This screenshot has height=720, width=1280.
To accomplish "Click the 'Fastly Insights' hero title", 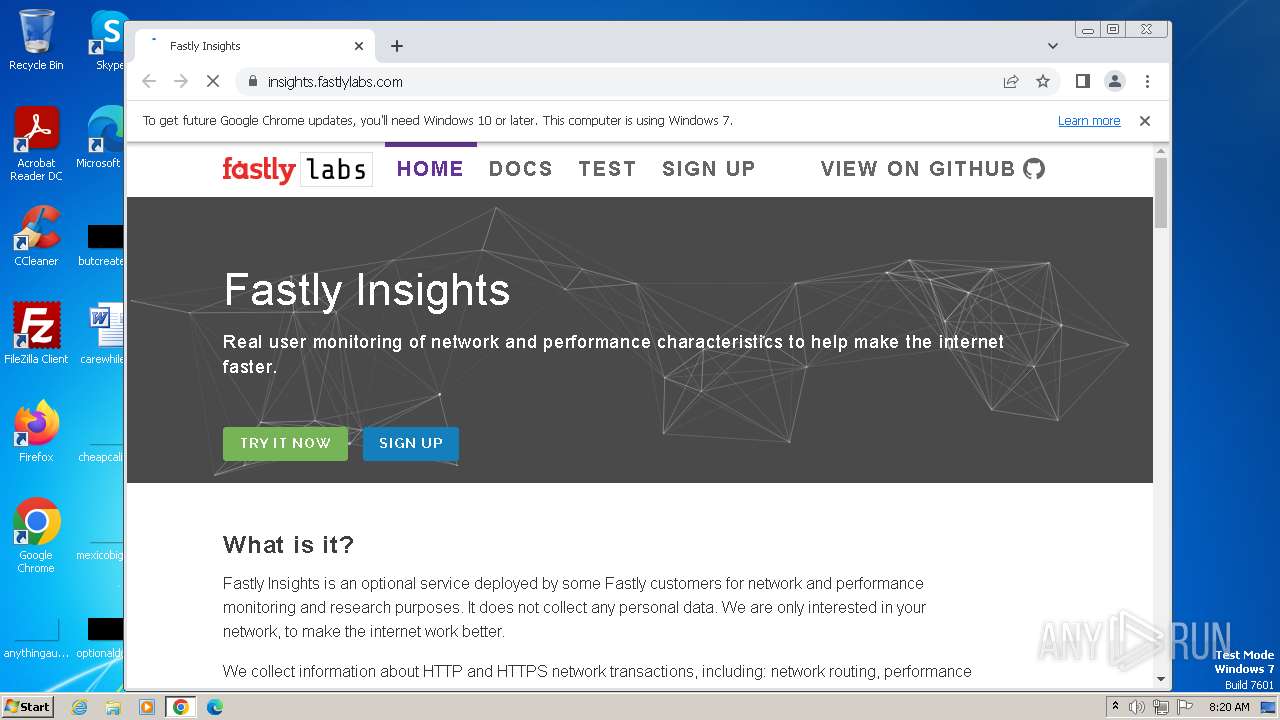I will tap(367, 290).
